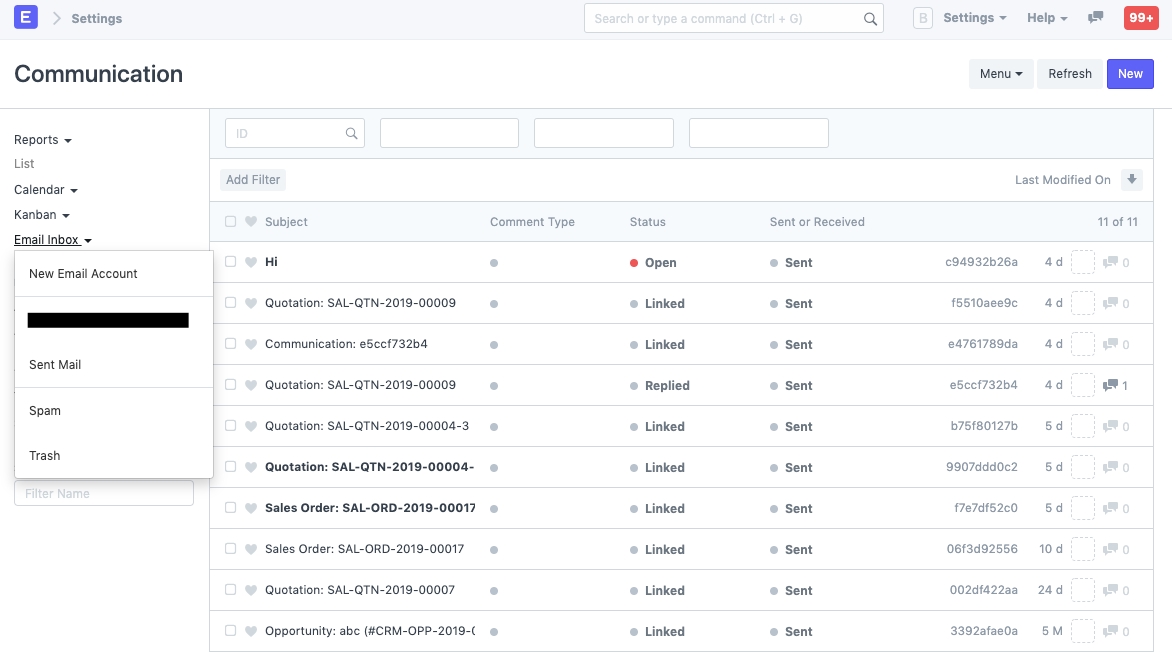The image size is (1172, 652).
Task: Expand the Kanban sidebar dropdown
Action: tap(41, 215)
